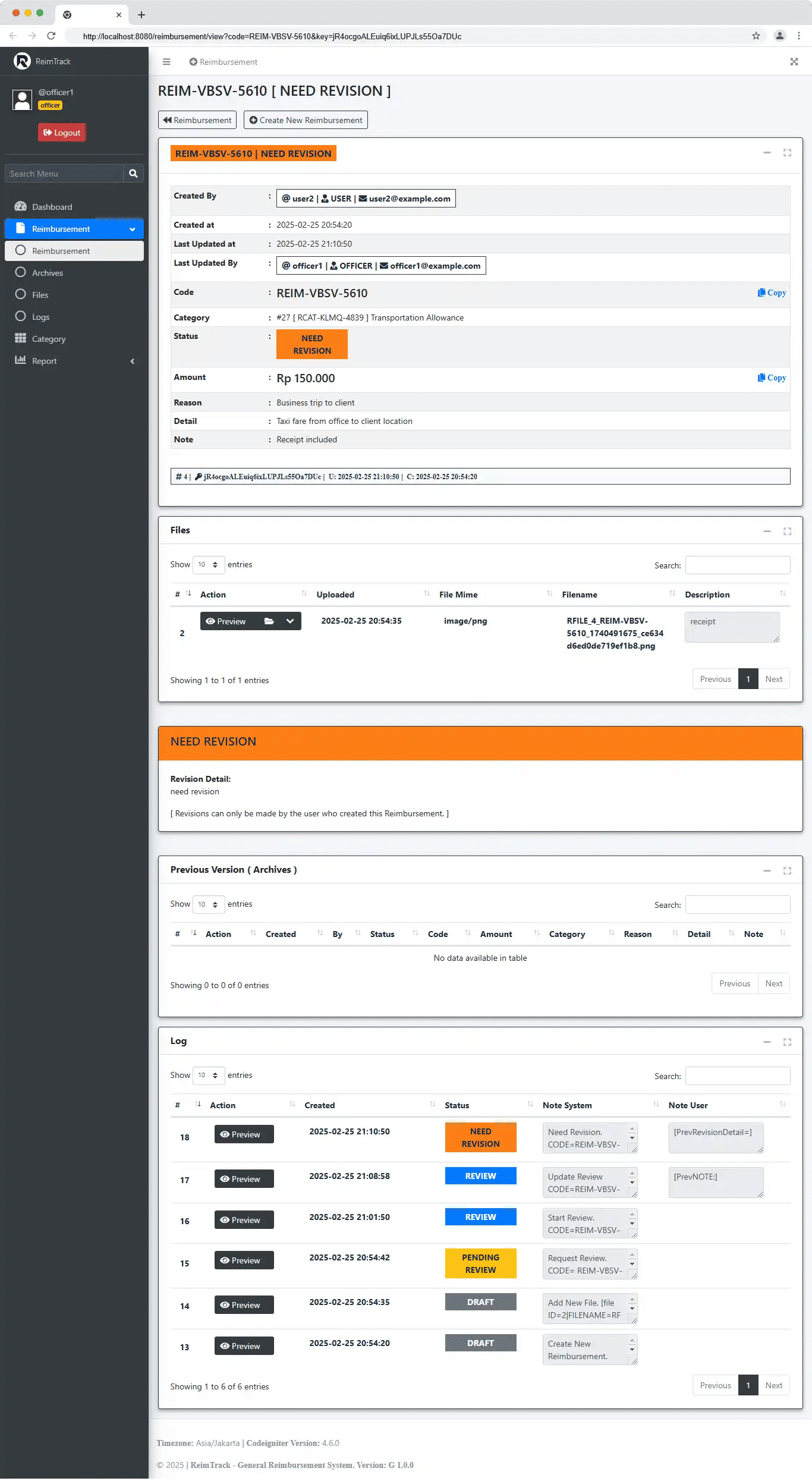Reload the browser page
The height and width of the screenshot is (1481, 812).
[52, 36]
